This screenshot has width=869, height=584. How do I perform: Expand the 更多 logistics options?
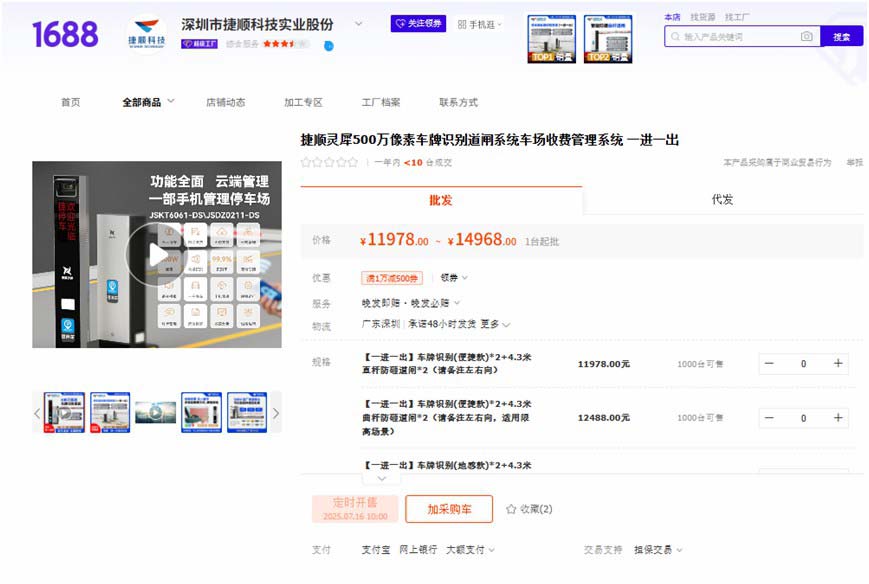(x=495, y=324)
